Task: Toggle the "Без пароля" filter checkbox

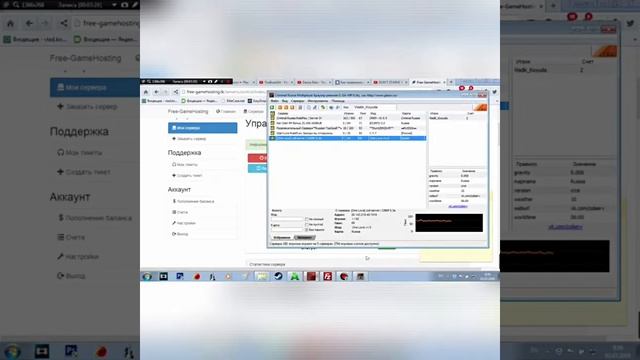Action: 307,230
